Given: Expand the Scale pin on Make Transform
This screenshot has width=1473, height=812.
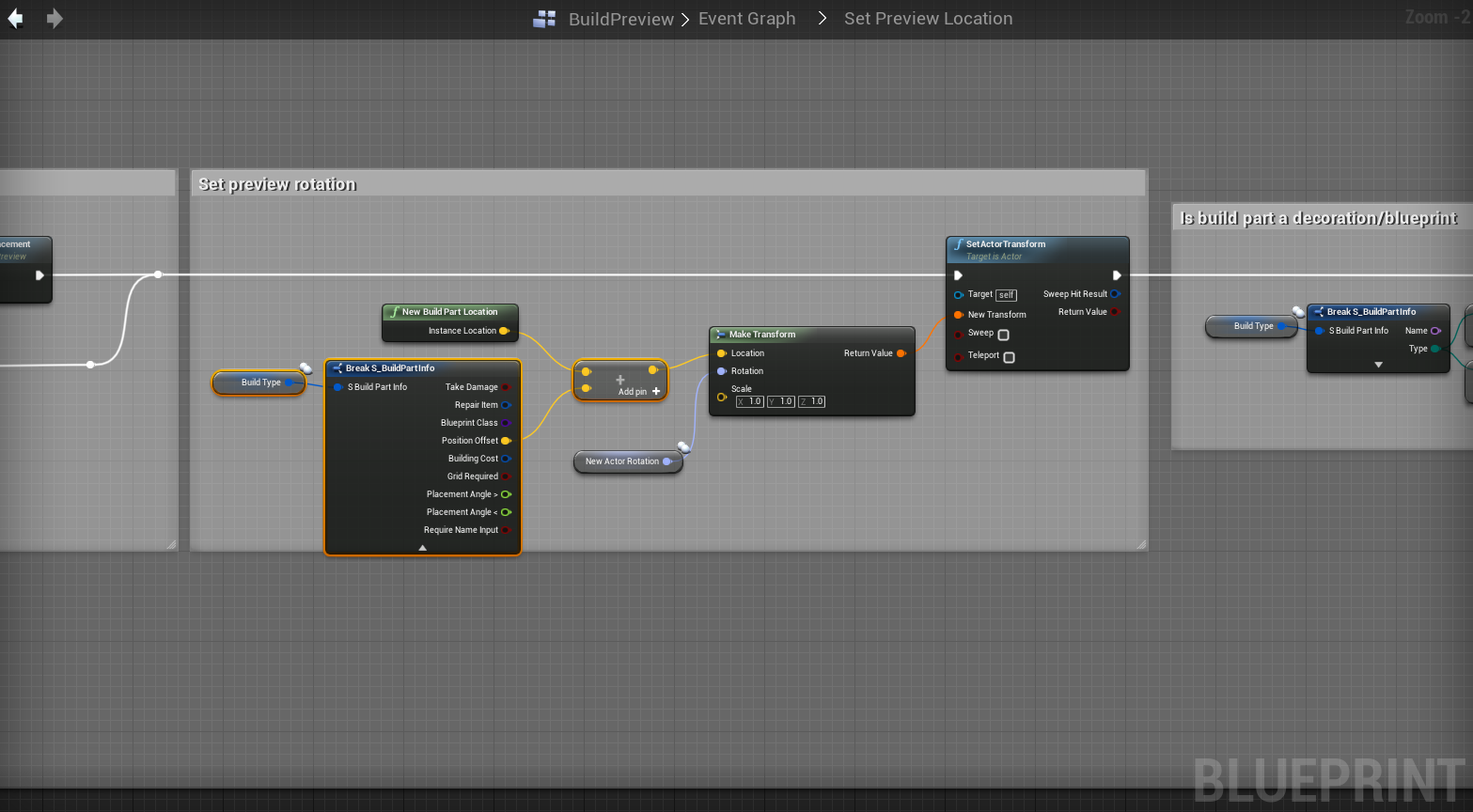Looking at the screenshot, I should point(721,397).
